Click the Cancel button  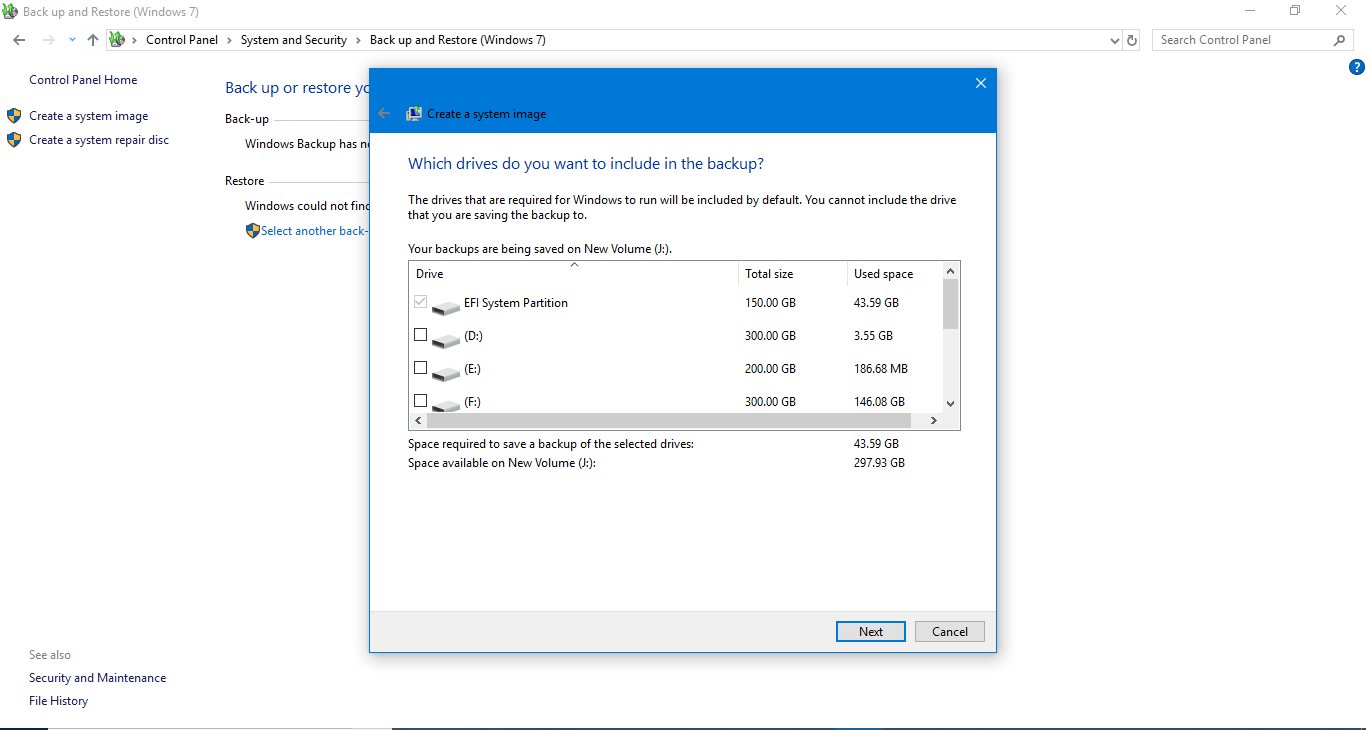(950, 632)
